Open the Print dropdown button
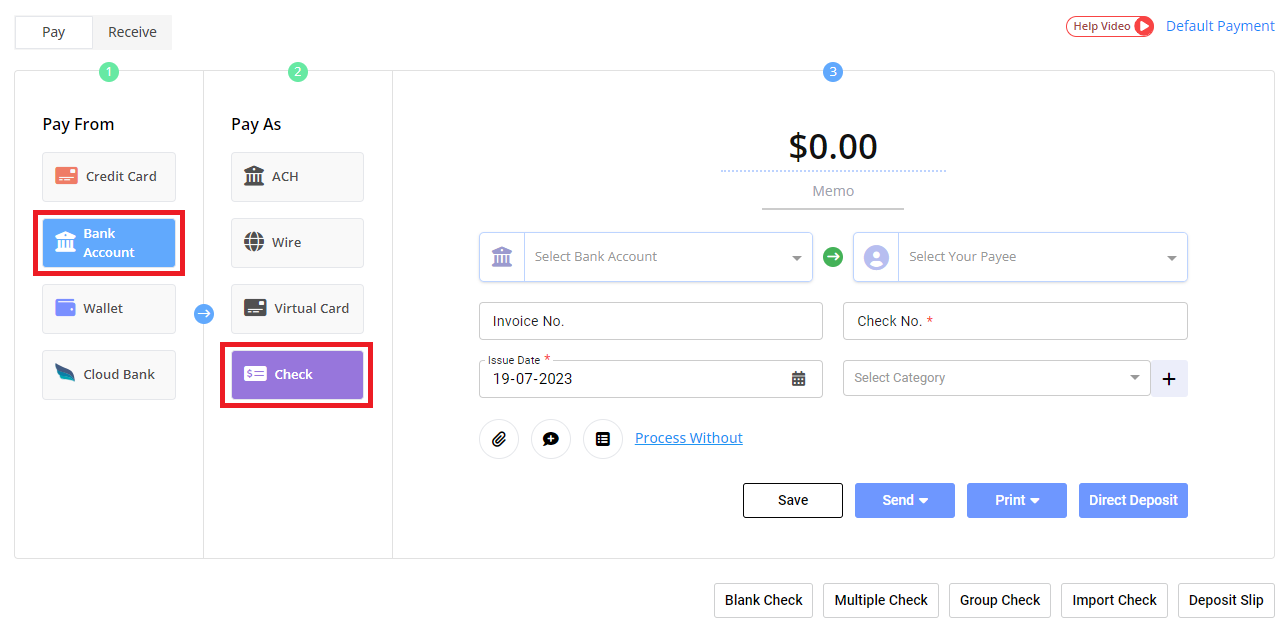The image size is (1283, 624). click(1016, 500)
